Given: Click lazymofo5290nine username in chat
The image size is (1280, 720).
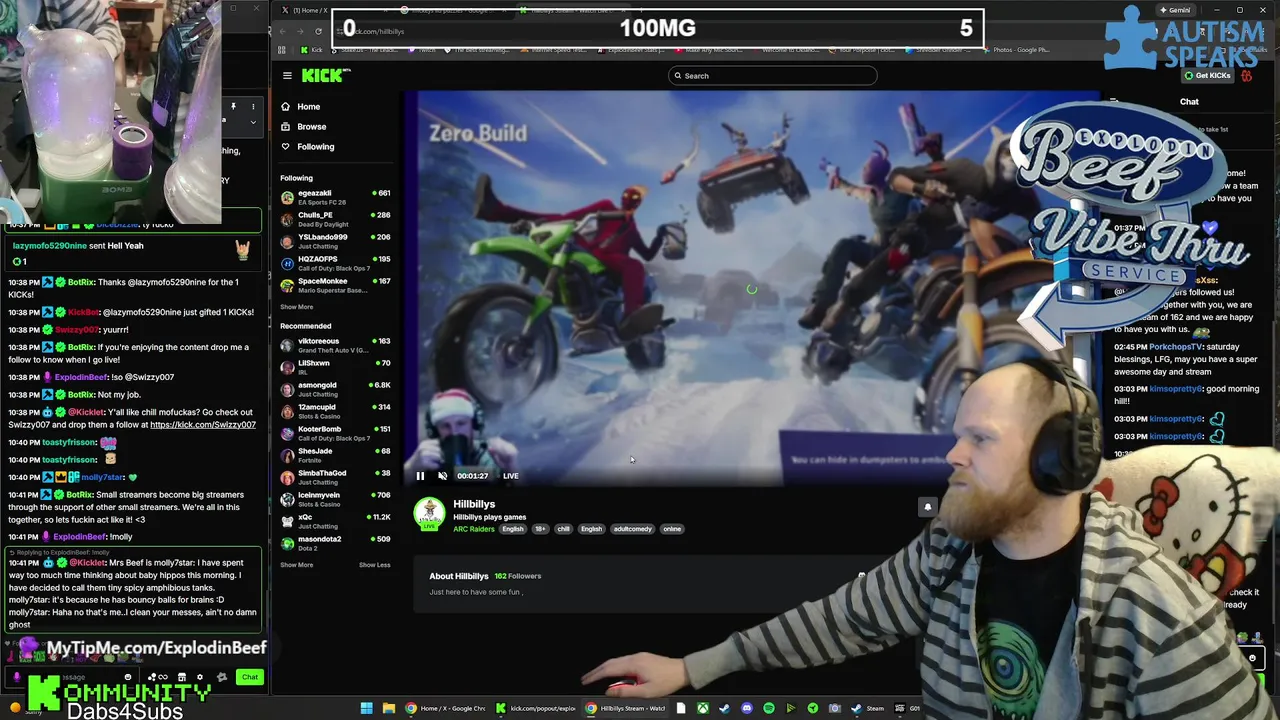Looking at the screenshot, I should [50, 246].
